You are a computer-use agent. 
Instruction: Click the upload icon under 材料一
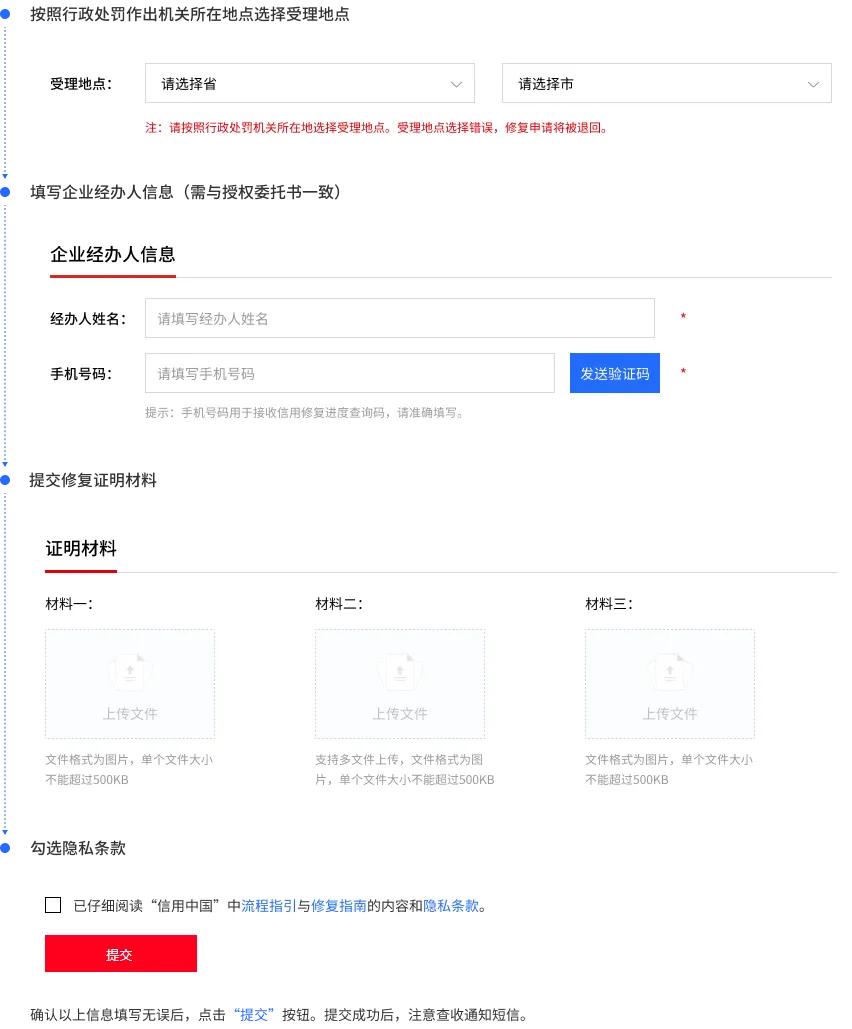(130, 672)
